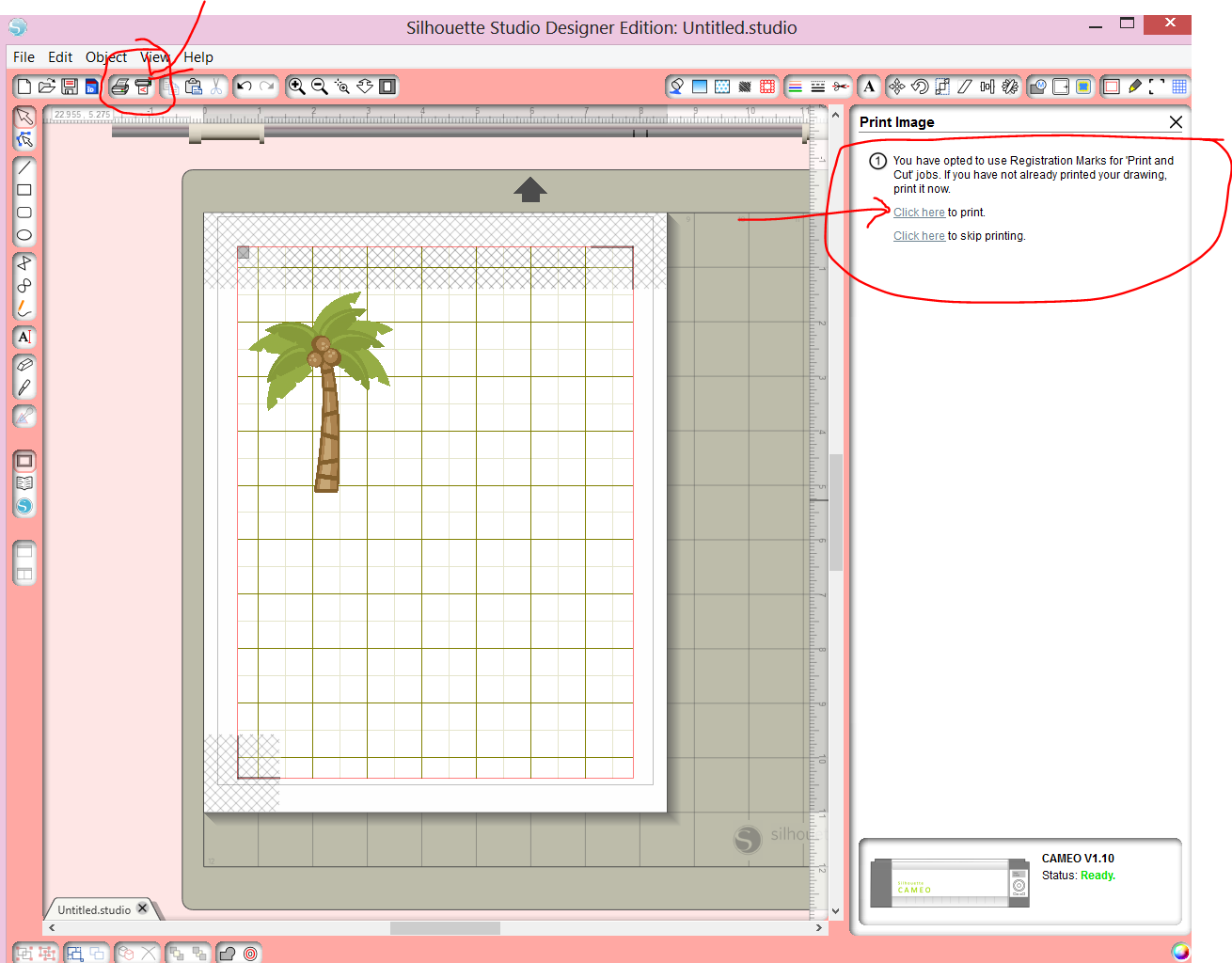Image resolution: width=1232 pixels, height=963 pixels.
Task: Click the CAMEO cutter device image
Action: [950, 883]
